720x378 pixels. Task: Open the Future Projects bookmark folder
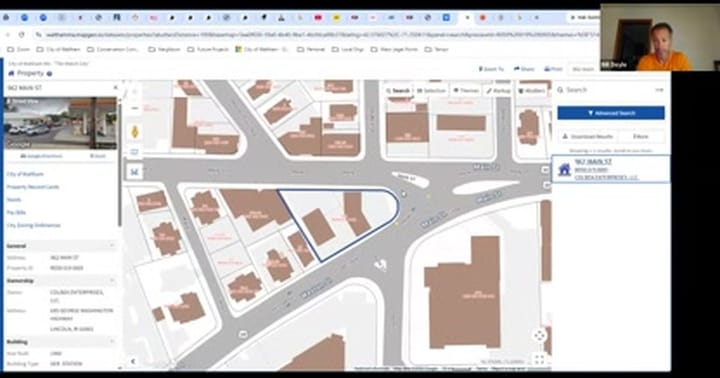[208, 49]
